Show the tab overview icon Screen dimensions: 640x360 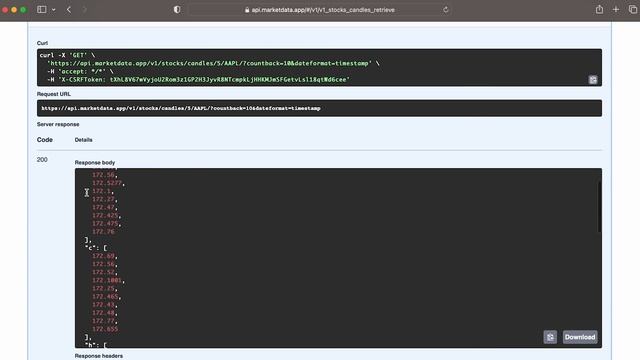point(633,9)
